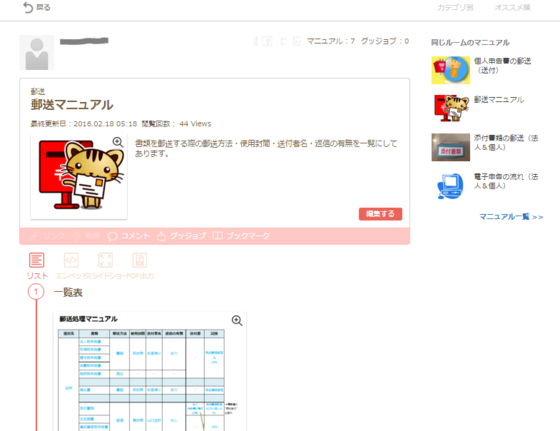
Task: Click the リンク chain icon
Action: pyautogui.click(x=34, y=236)
